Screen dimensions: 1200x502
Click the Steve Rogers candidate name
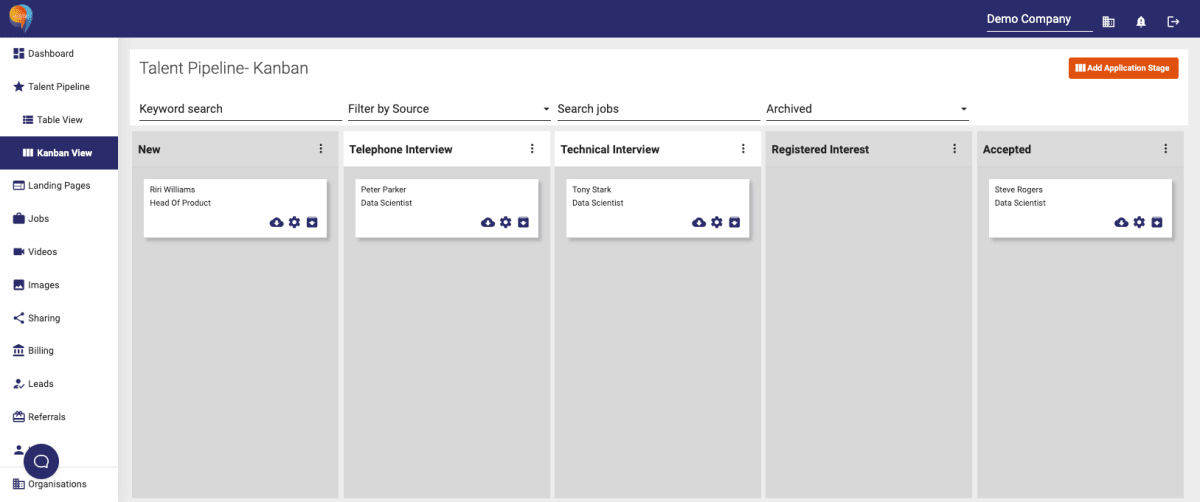[1018, 189]
